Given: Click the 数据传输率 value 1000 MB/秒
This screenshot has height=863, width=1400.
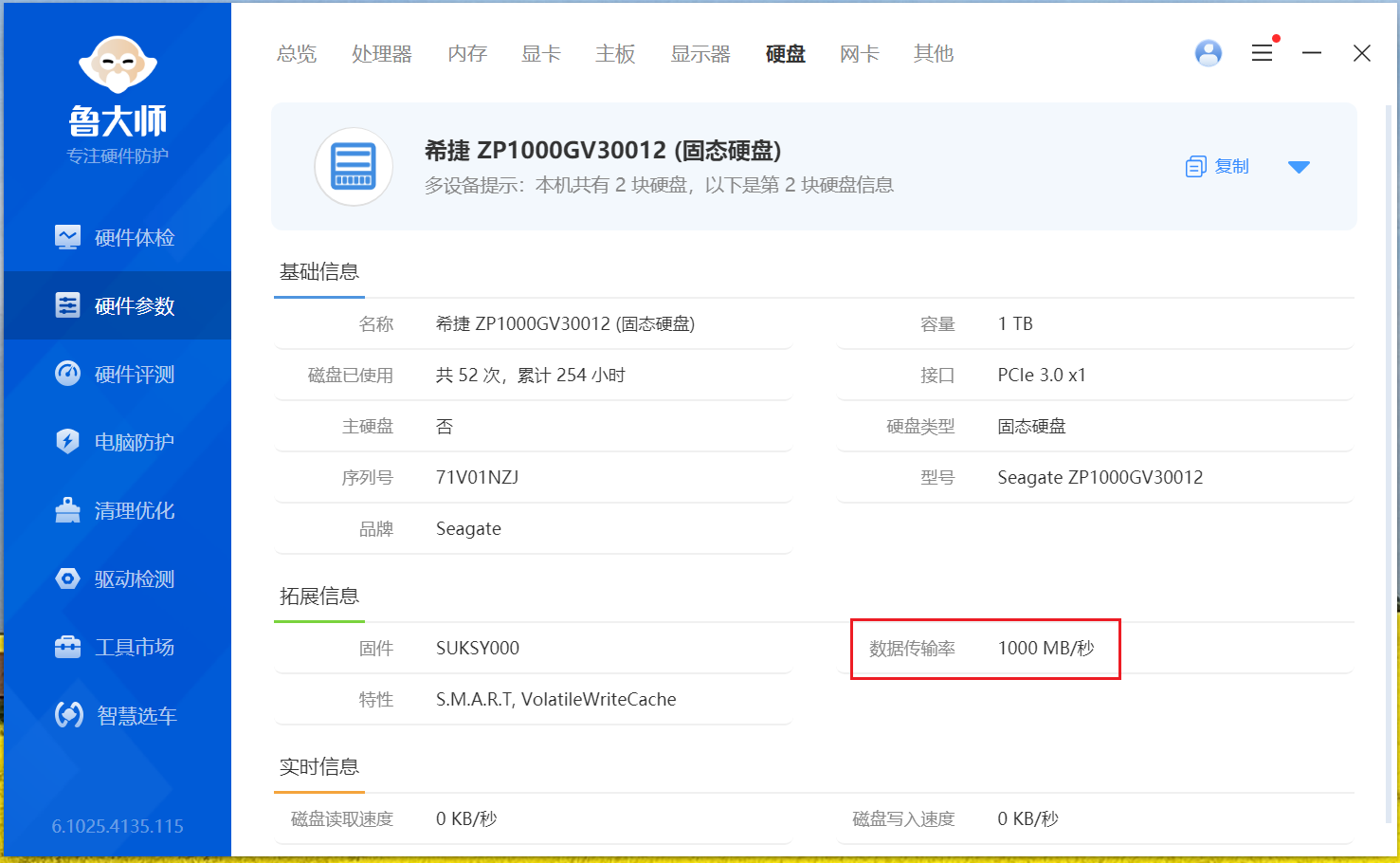Looking at the screenshot, I should (1045, 649).
